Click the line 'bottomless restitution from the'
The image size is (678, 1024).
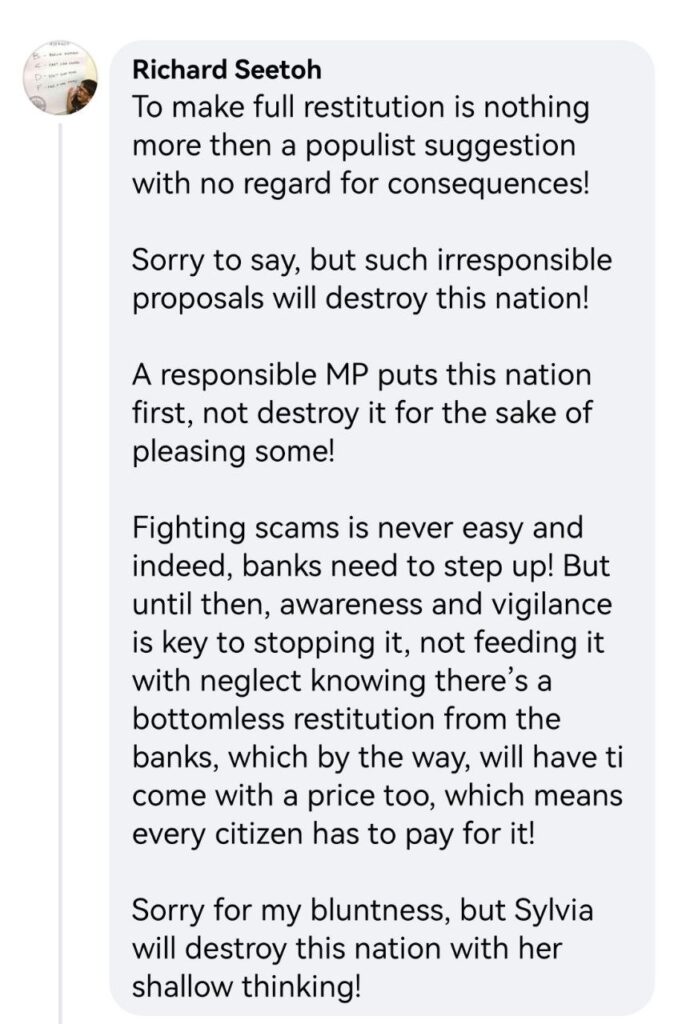(346, 718)
